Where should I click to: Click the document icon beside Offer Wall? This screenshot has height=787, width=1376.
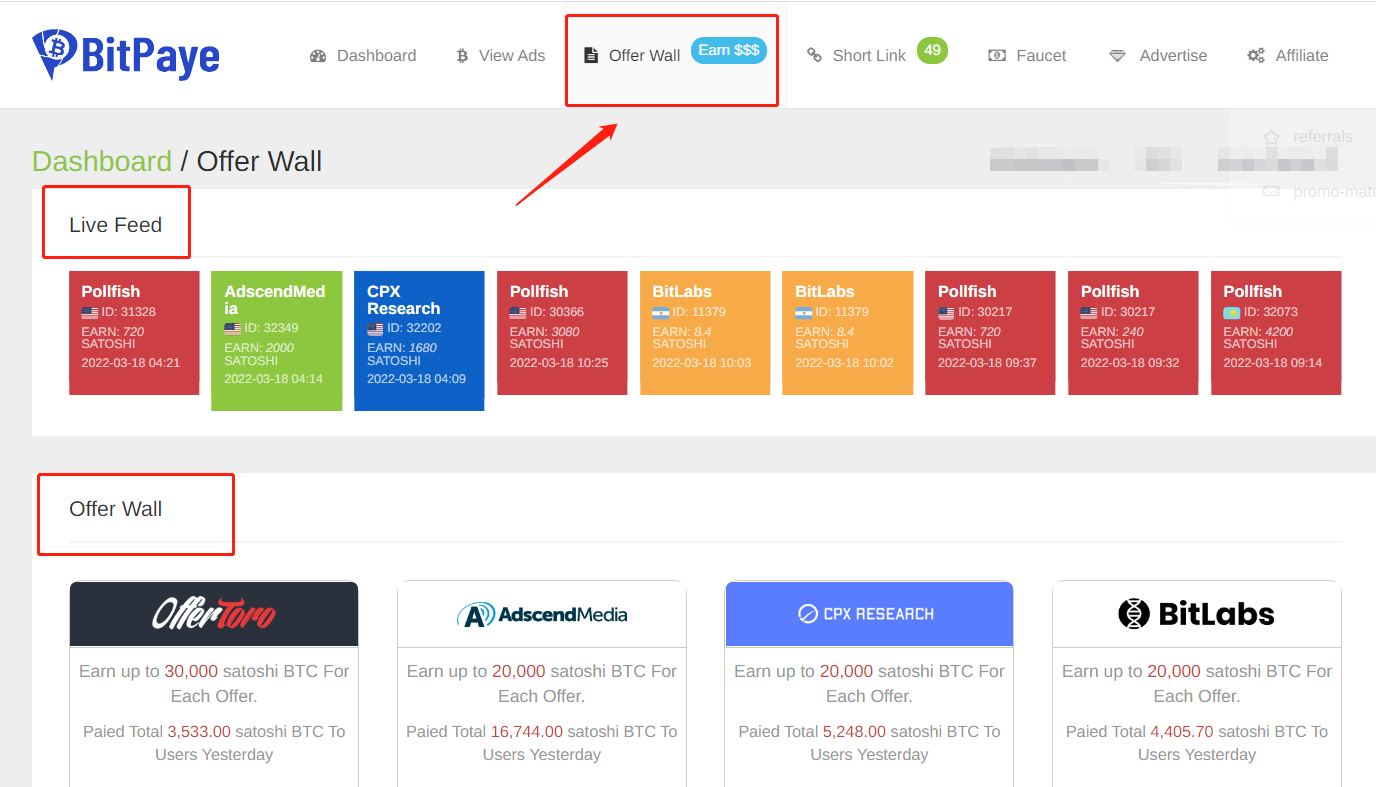pyautogui.click(x=591, y=55)
